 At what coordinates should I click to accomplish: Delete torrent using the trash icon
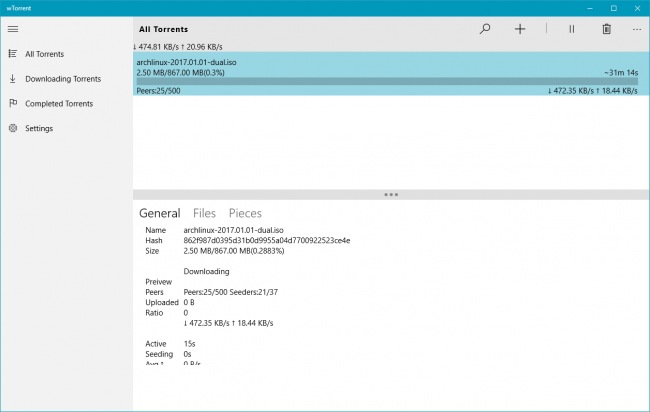pyautogui.click(x=606, y=29)
